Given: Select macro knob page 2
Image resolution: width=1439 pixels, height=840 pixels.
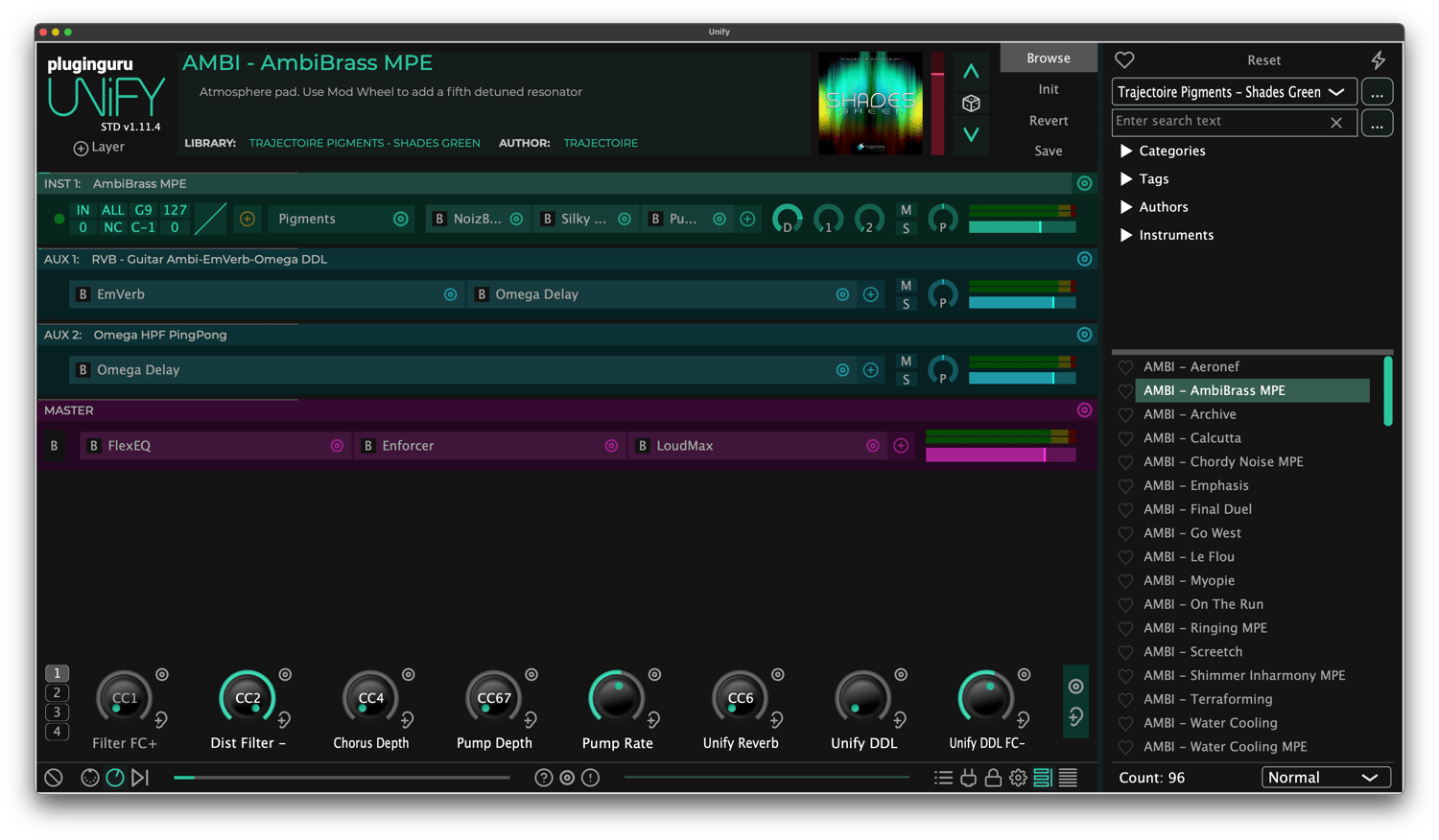Looking at the screenshot, I should pos(57,693).
